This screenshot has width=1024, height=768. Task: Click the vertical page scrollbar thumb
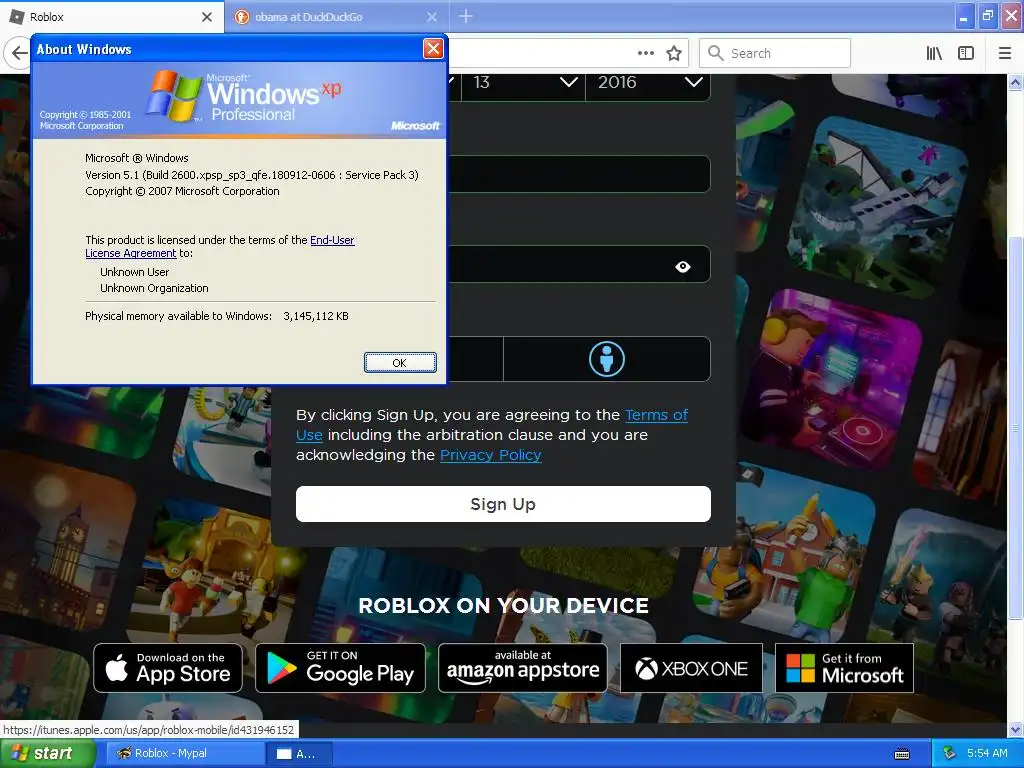click(x=1016, y=428)
